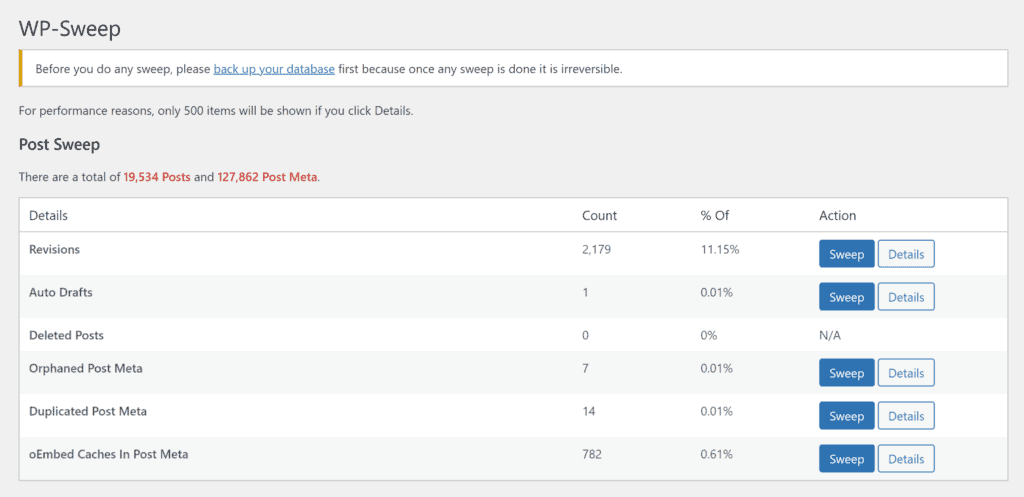Click the % Of column header
This screenshot has width=1024, height=497.
[714, 215]
